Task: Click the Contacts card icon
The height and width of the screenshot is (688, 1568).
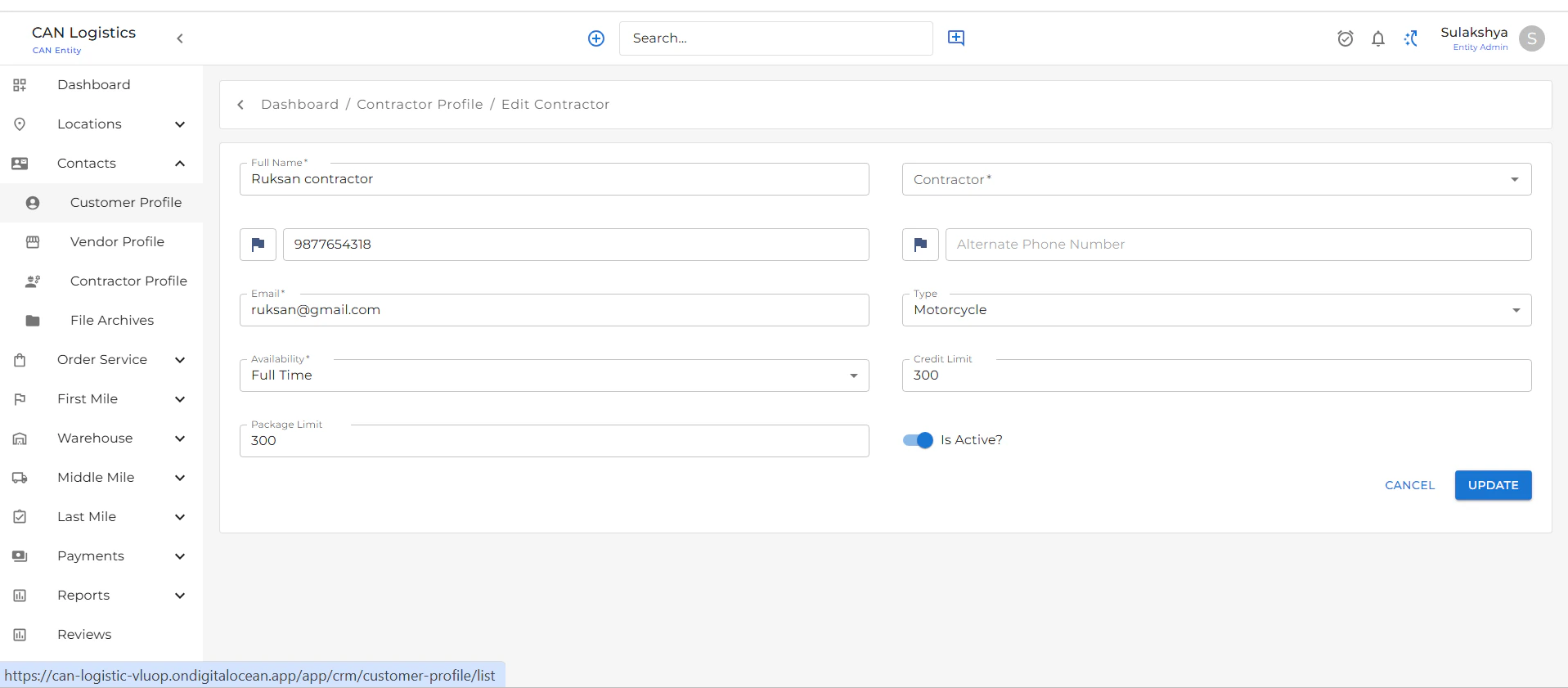Action: coord(20,164)
